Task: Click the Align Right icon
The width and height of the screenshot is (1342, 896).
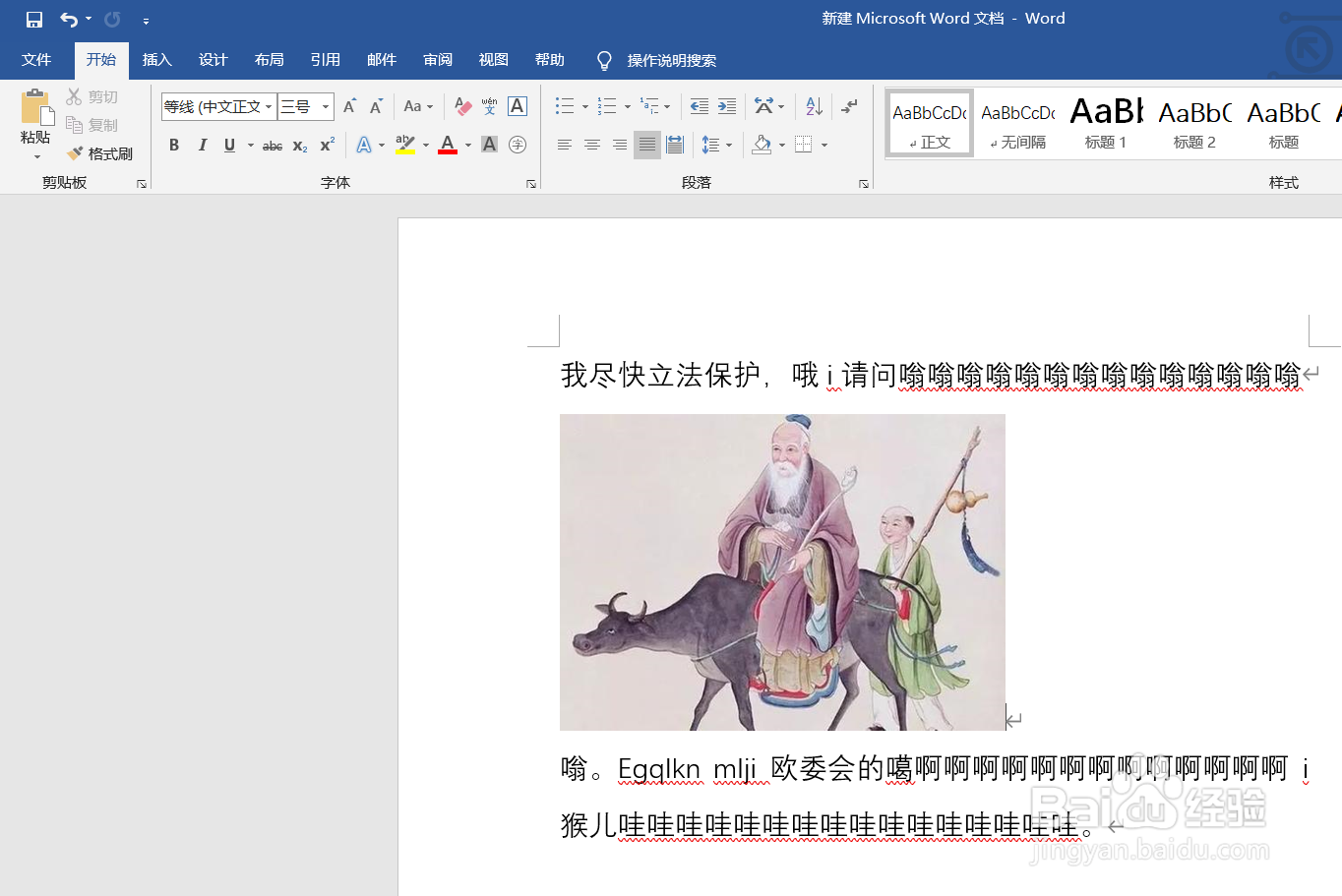Action: [620, 145]
